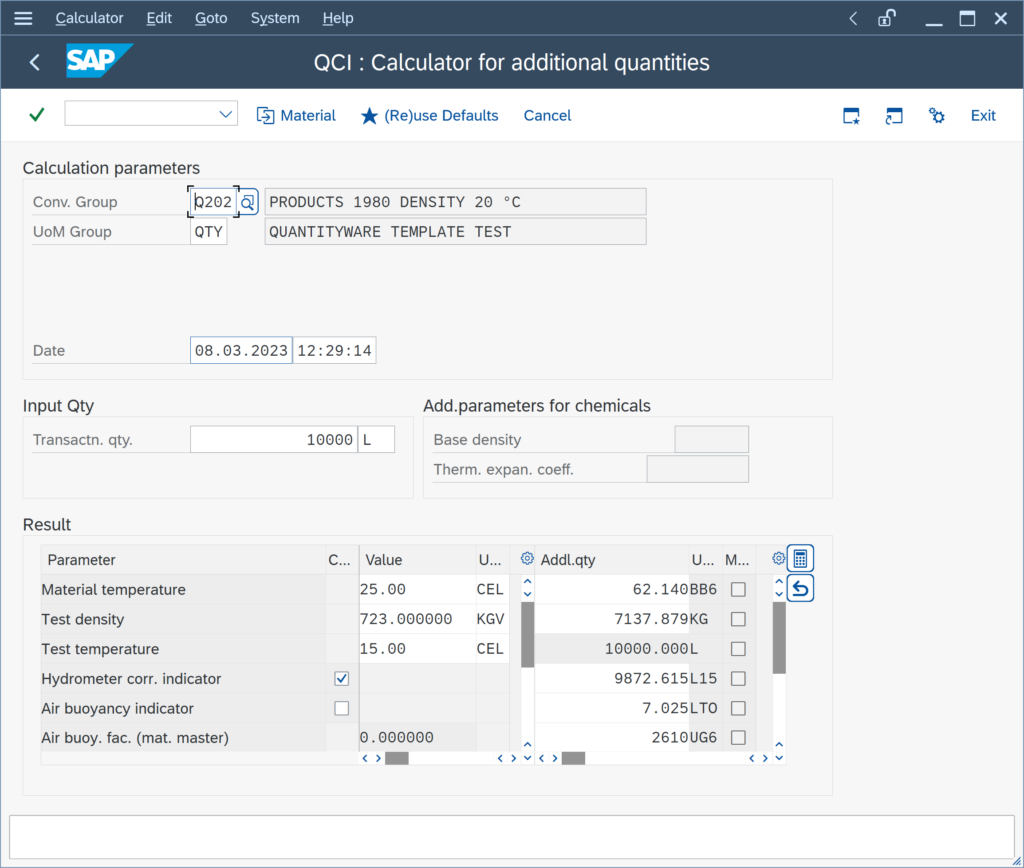Click the Air buoy. fac. value 0.000000
The image size is (1024, 868).
pos(417,737)
